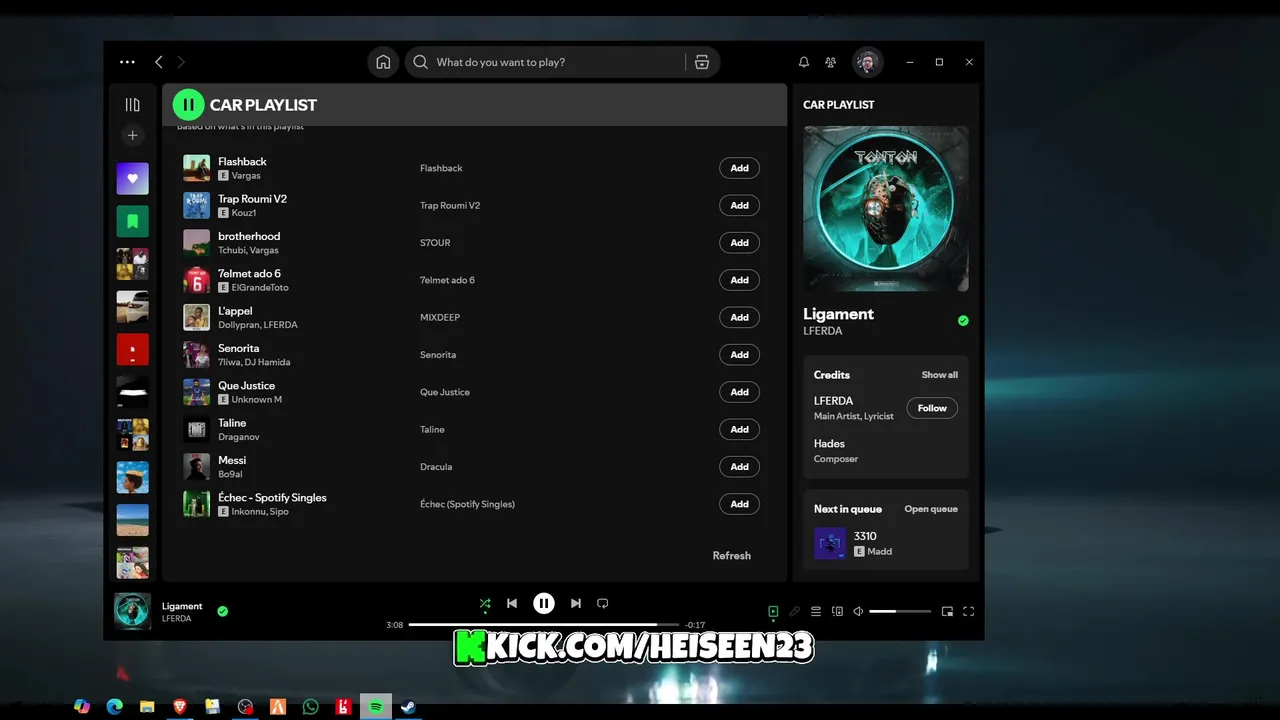
Task: Open the notifications bell
Action: pyautogui.click(x=804, y=62)
